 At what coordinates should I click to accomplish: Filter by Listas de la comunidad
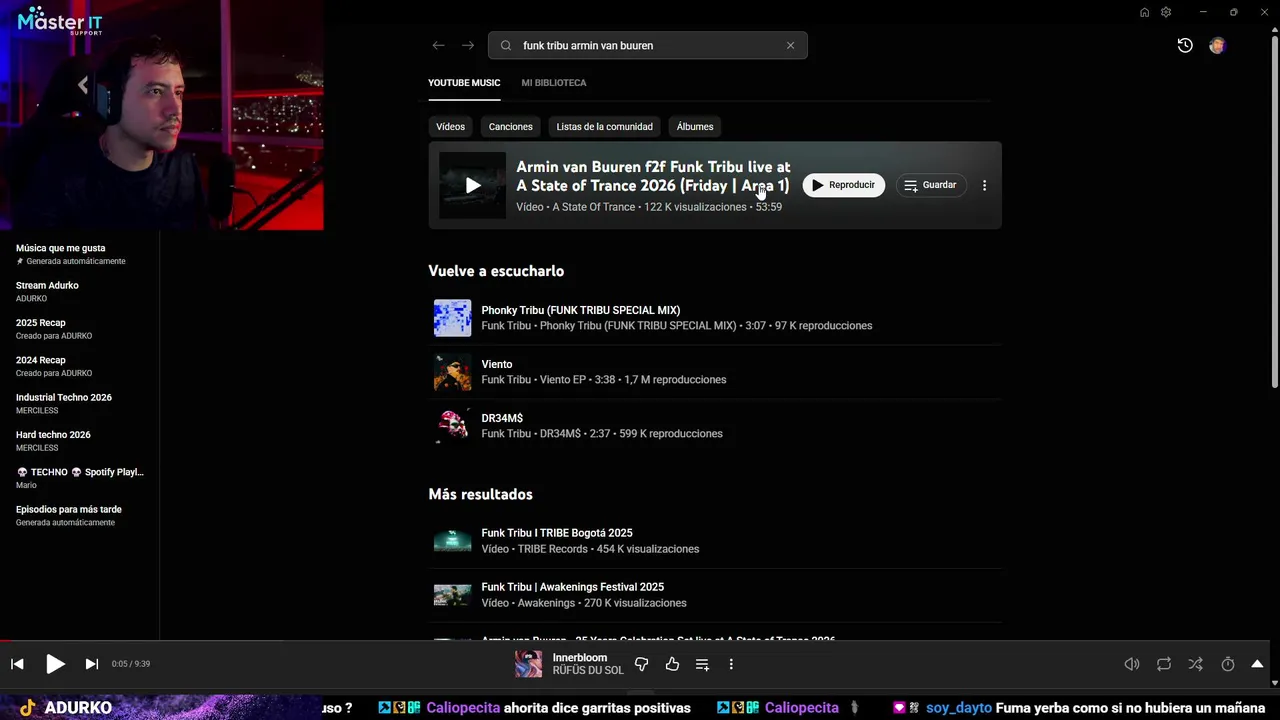tap(604, 127)
